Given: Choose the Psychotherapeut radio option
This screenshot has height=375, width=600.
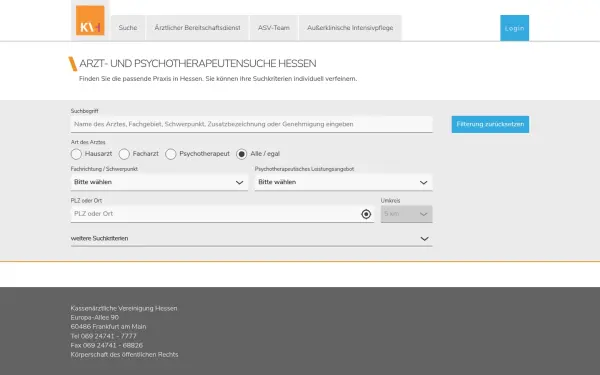Looking at the screenshot, I should pyautogui.click(x=171, y=154).
